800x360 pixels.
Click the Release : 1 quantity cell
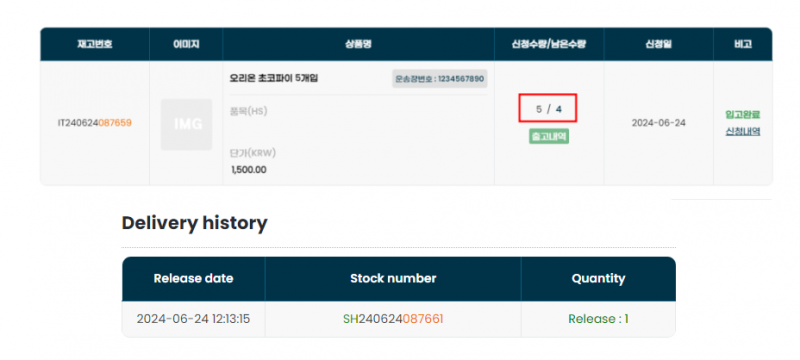pos(598,319)
